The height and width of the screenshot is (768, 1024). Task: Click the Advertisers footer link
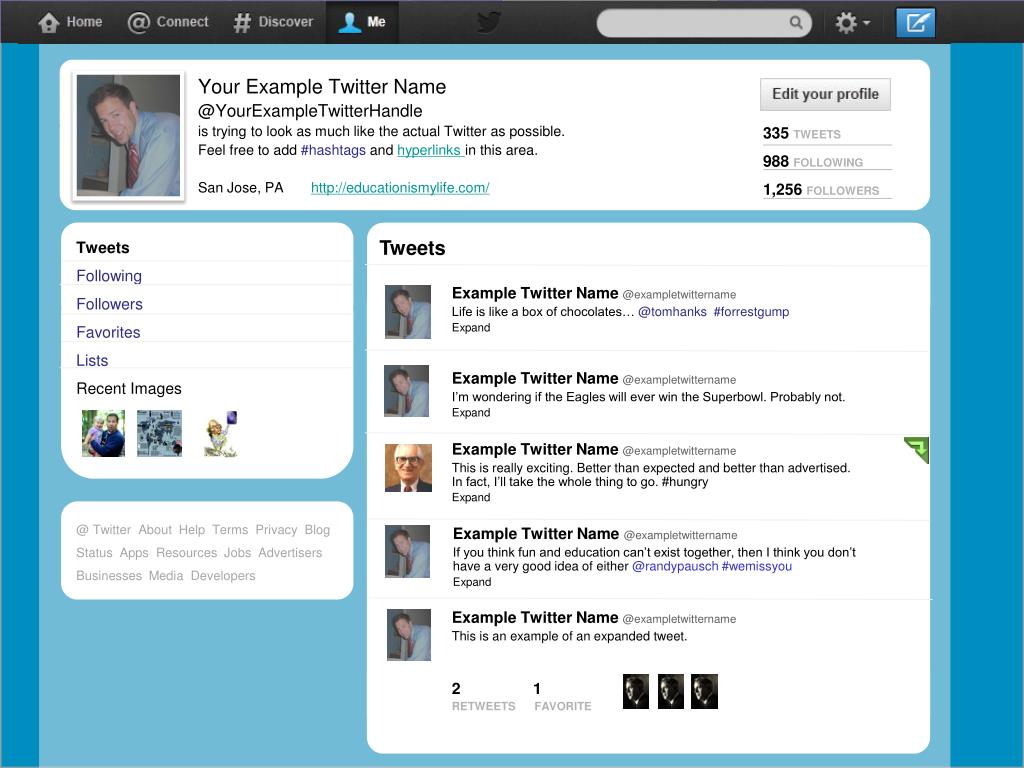point(290,552)
